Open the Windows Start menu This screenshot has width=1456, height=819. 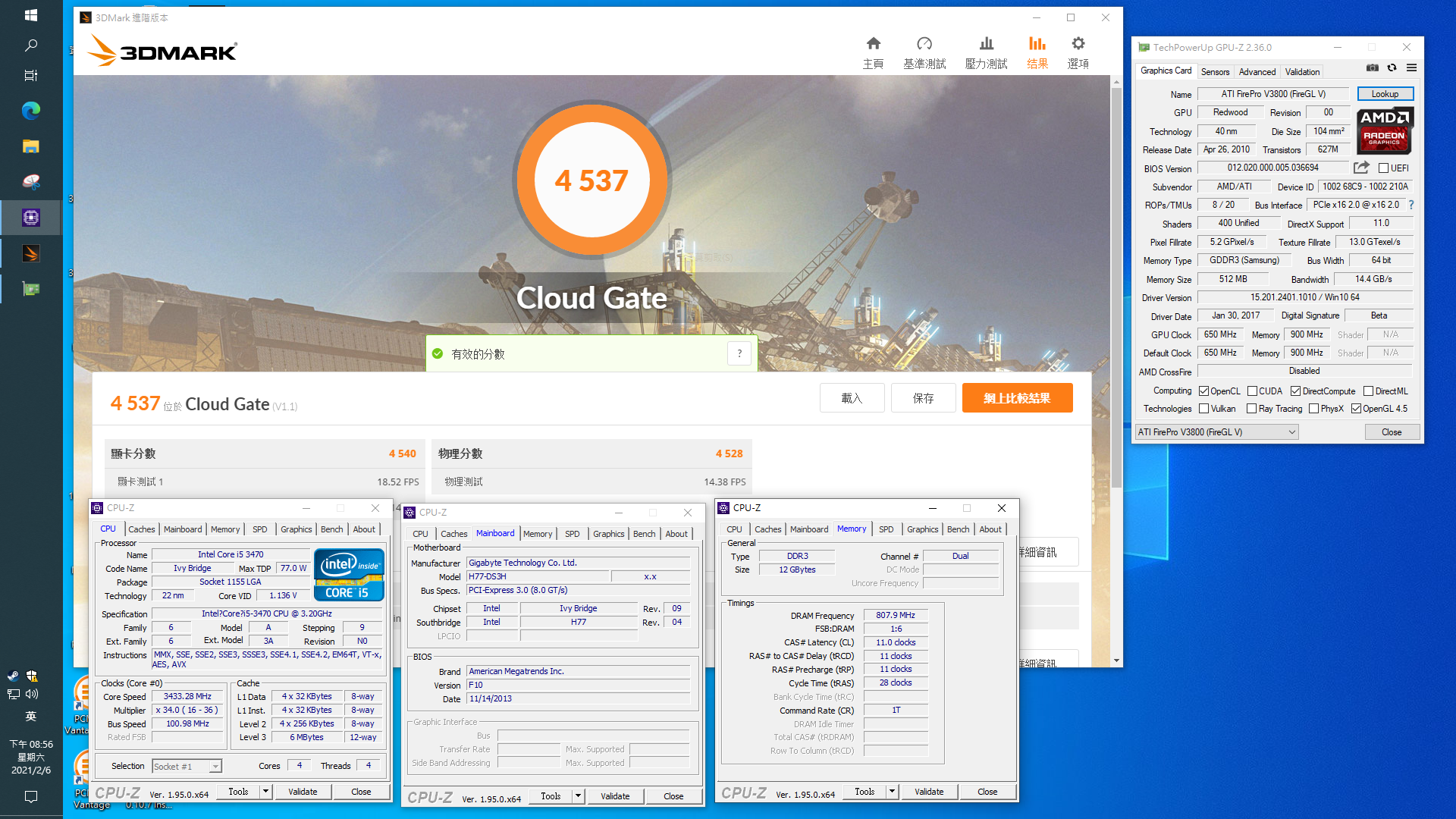point(31,15)
